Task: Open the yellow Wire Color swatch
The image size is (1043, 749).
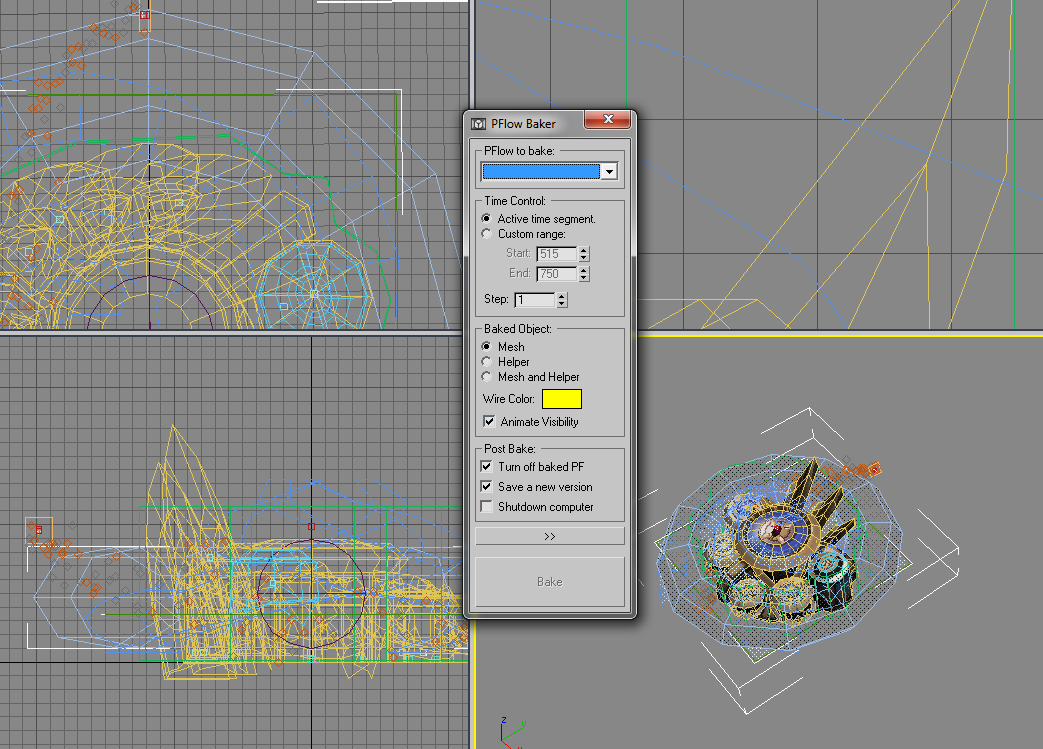Action: [562, 399]
